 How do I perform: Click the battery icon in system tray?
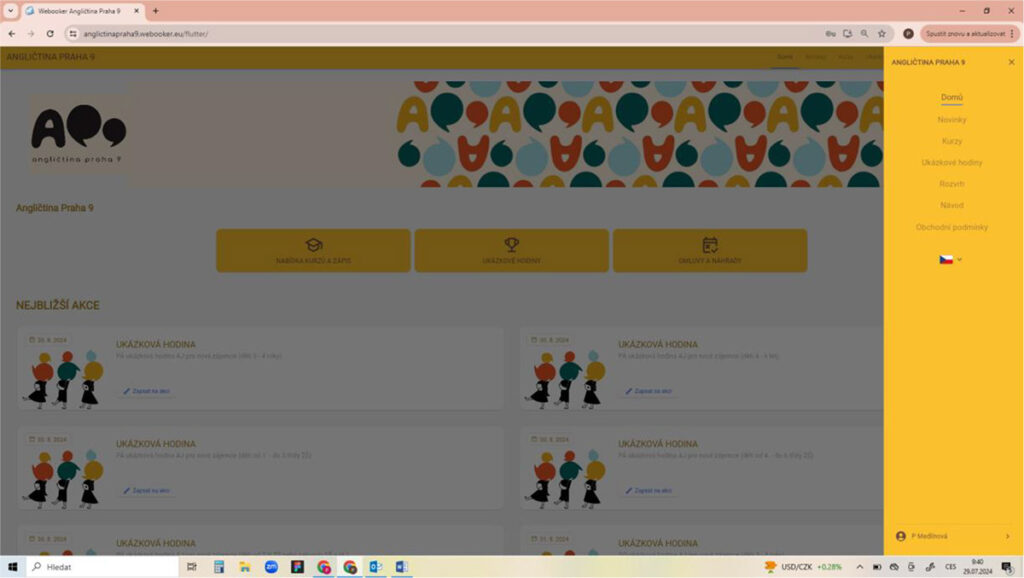pos(877,567)
